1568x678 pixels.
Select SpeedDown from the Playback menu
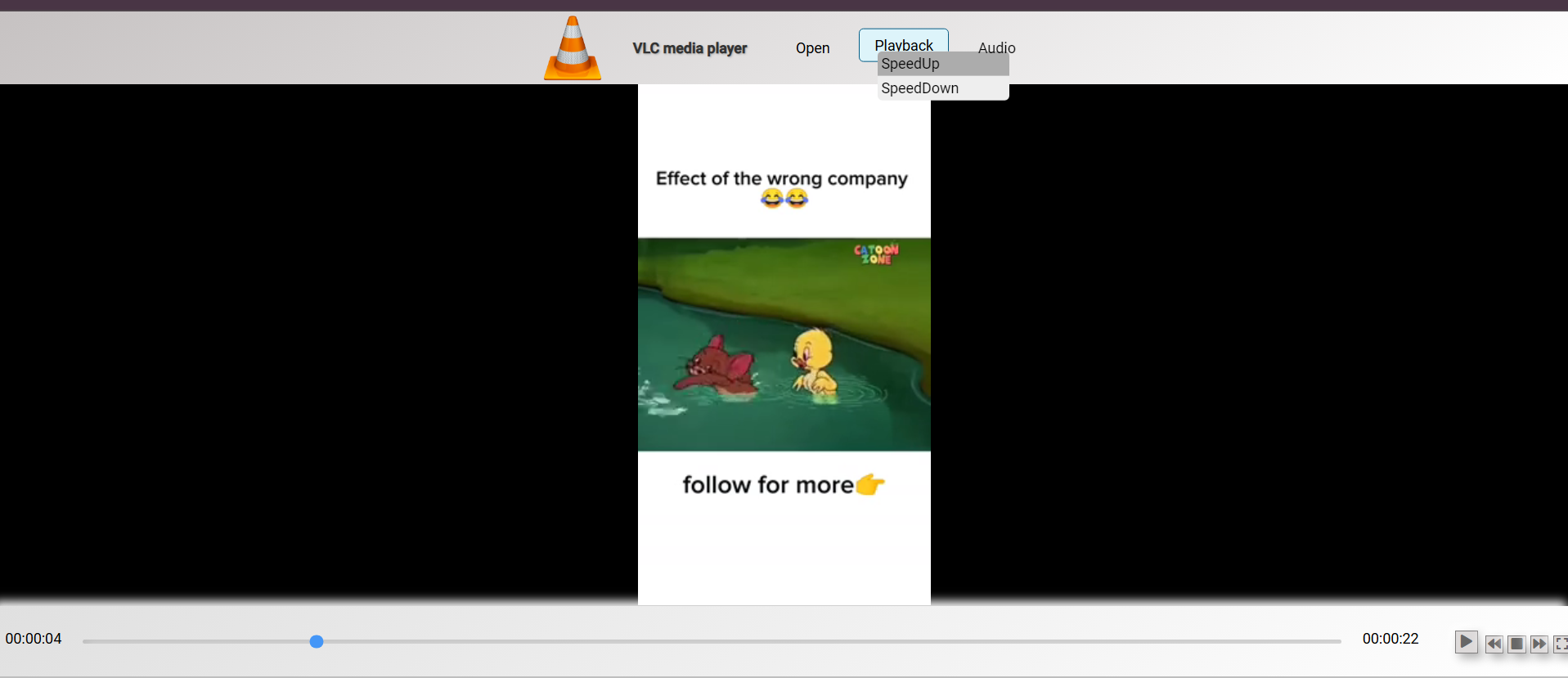coord(943,88)
